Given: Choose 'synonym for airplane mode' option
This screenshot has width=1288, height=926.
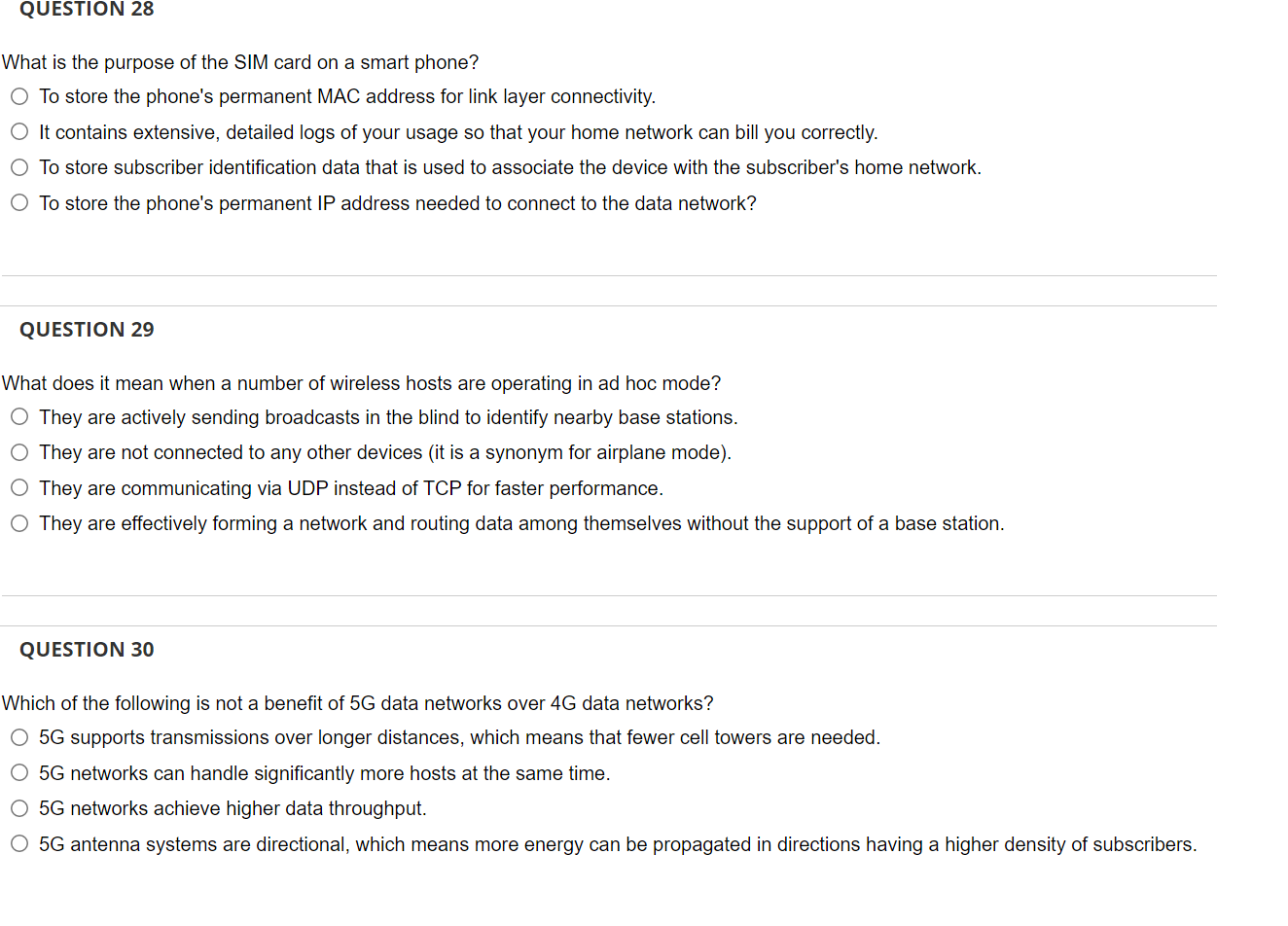Looking at the screenshot, I should point(19,452).
